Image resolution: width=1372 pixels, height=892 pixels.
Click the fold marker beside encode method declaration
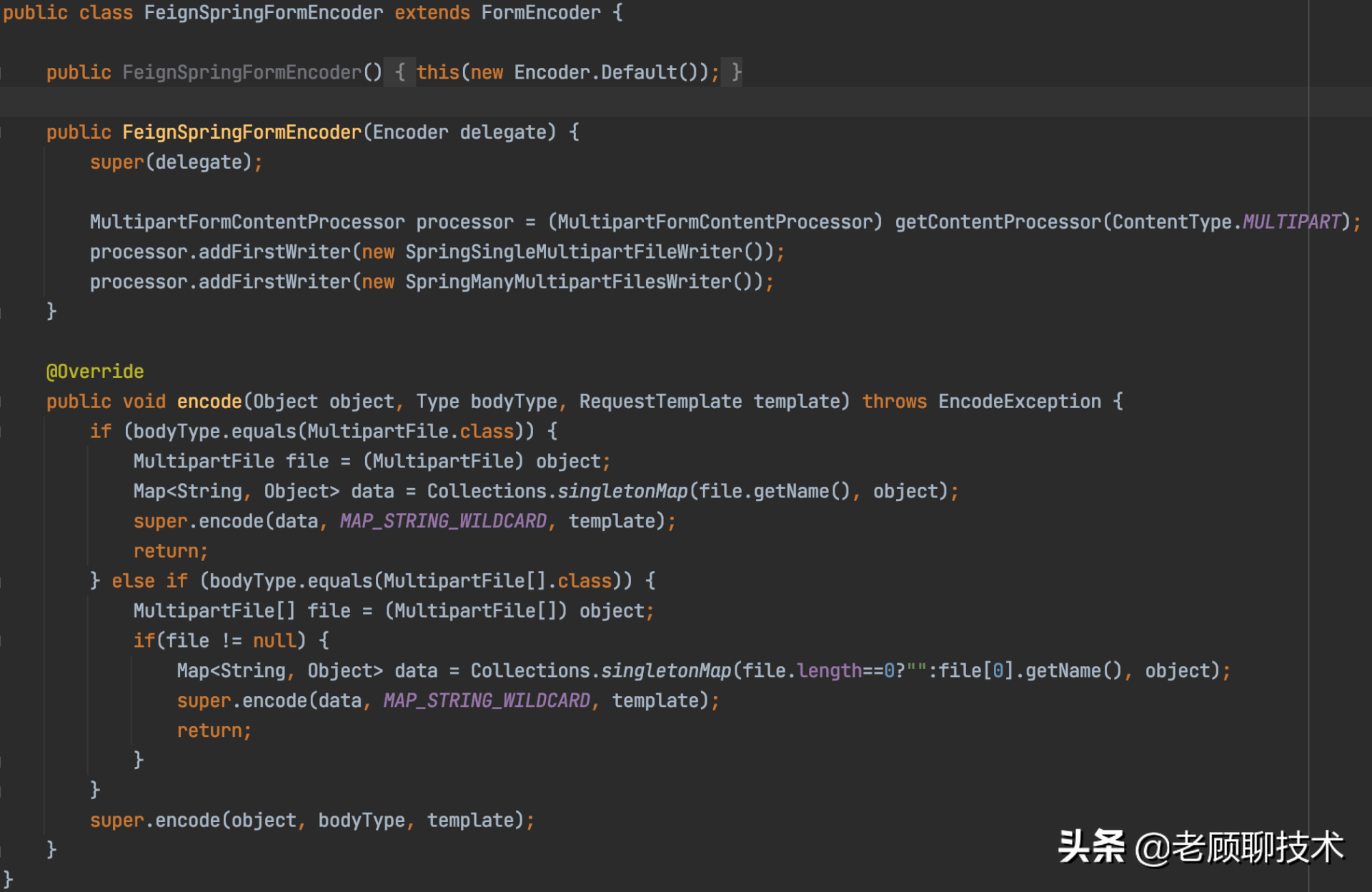pos(2,402)
